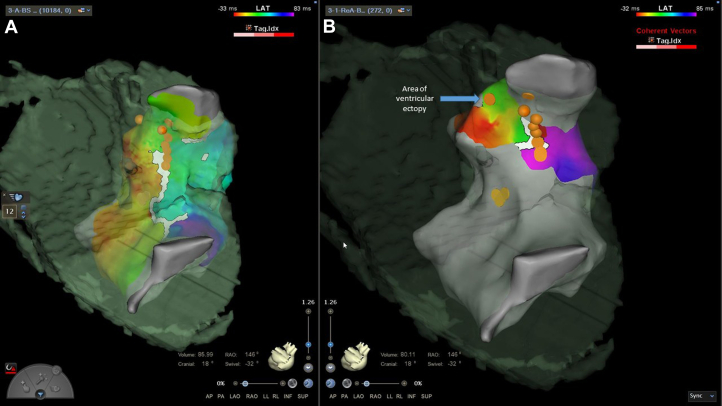Select the RAO view in panel A

click(252, 396)
